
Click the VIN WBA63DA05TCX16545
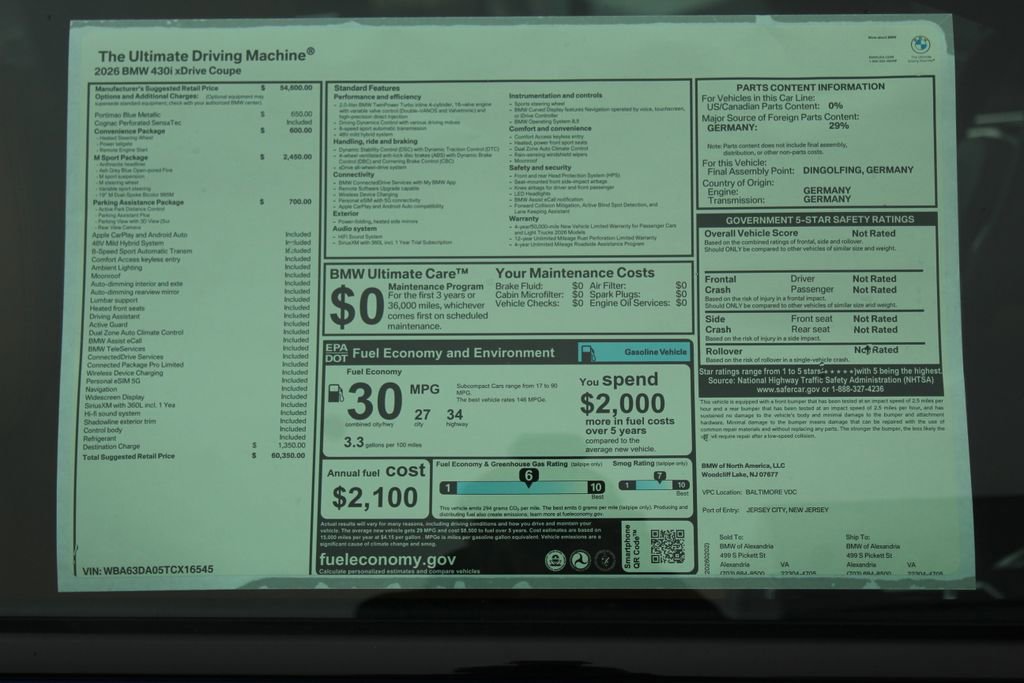pyautogui.click(x=148, y=570)
